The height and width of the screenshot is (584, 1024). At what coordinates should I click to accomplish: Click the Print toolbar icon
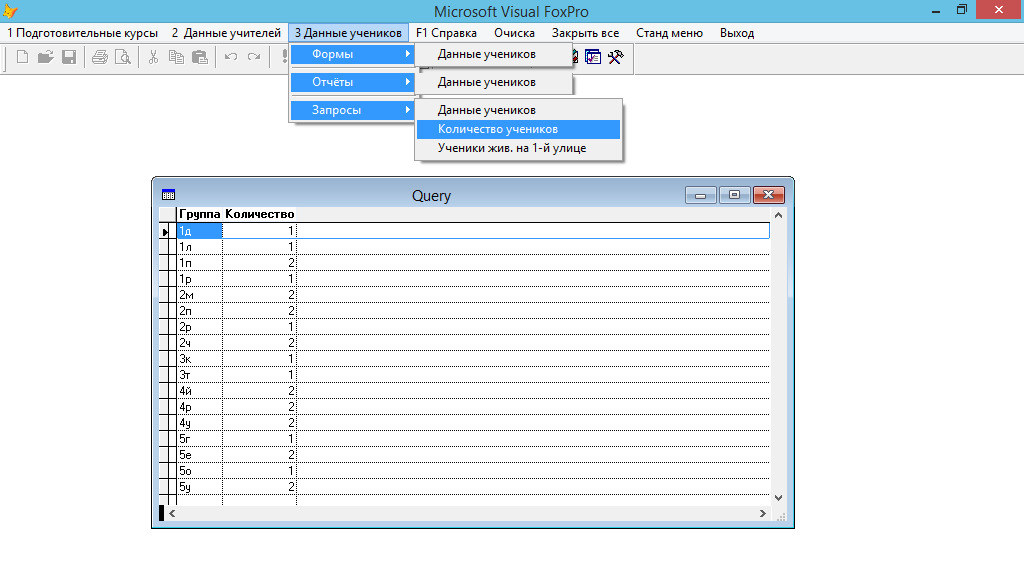coord(100,57)
